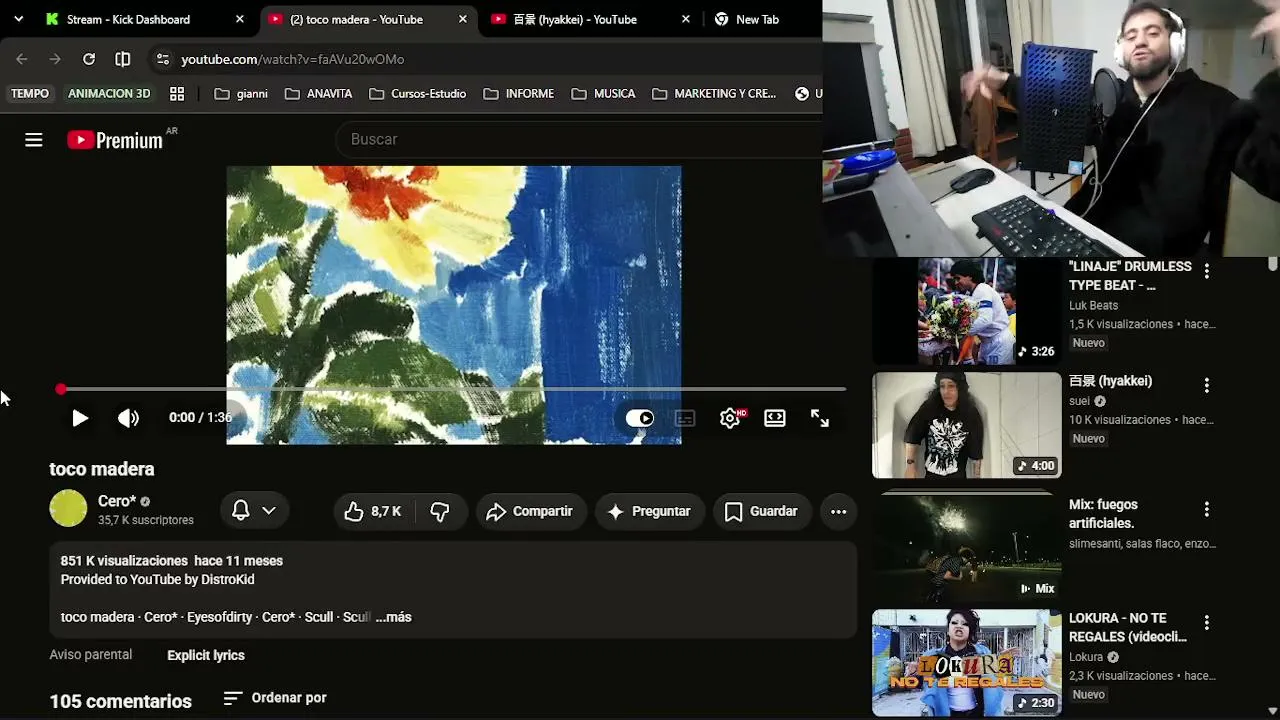Enter fullscreen mode in the player
1280x720 pixels.
[820, 418]
